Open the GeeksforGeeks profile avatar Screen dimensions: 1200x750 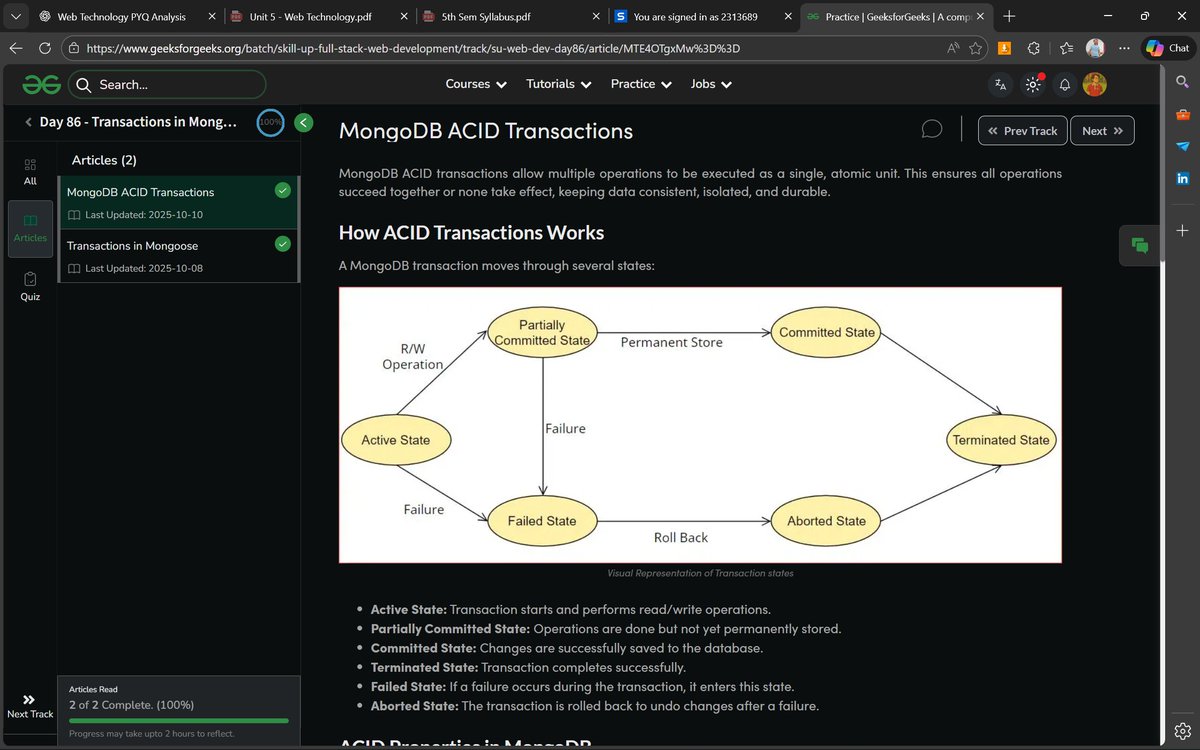[1095, 85]
